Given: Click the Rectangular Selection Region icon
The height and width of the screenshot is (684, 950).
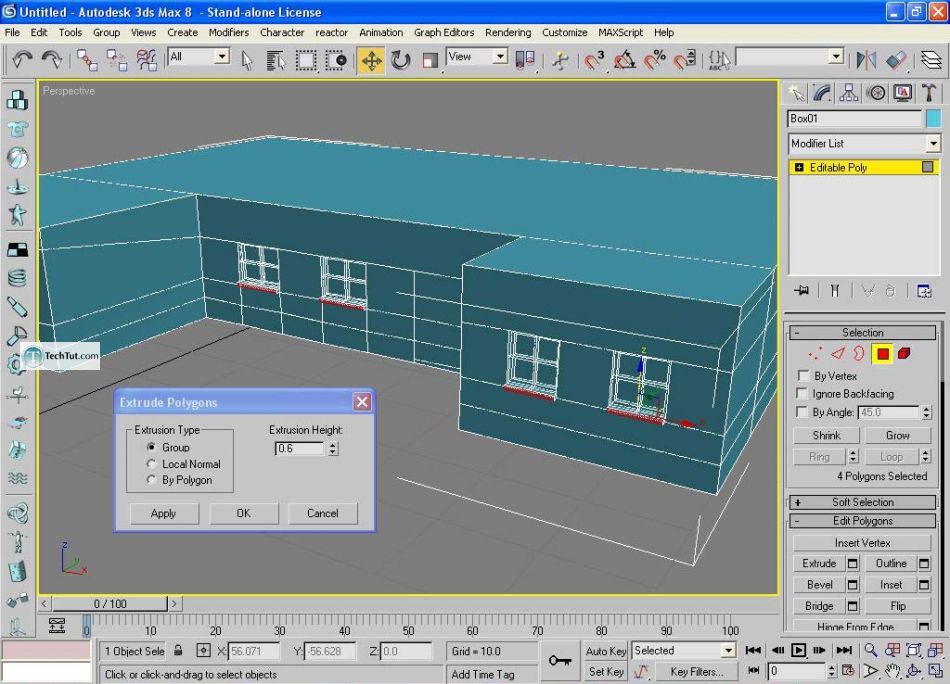Looking at the screenshot, I should (x=305, y=60).
